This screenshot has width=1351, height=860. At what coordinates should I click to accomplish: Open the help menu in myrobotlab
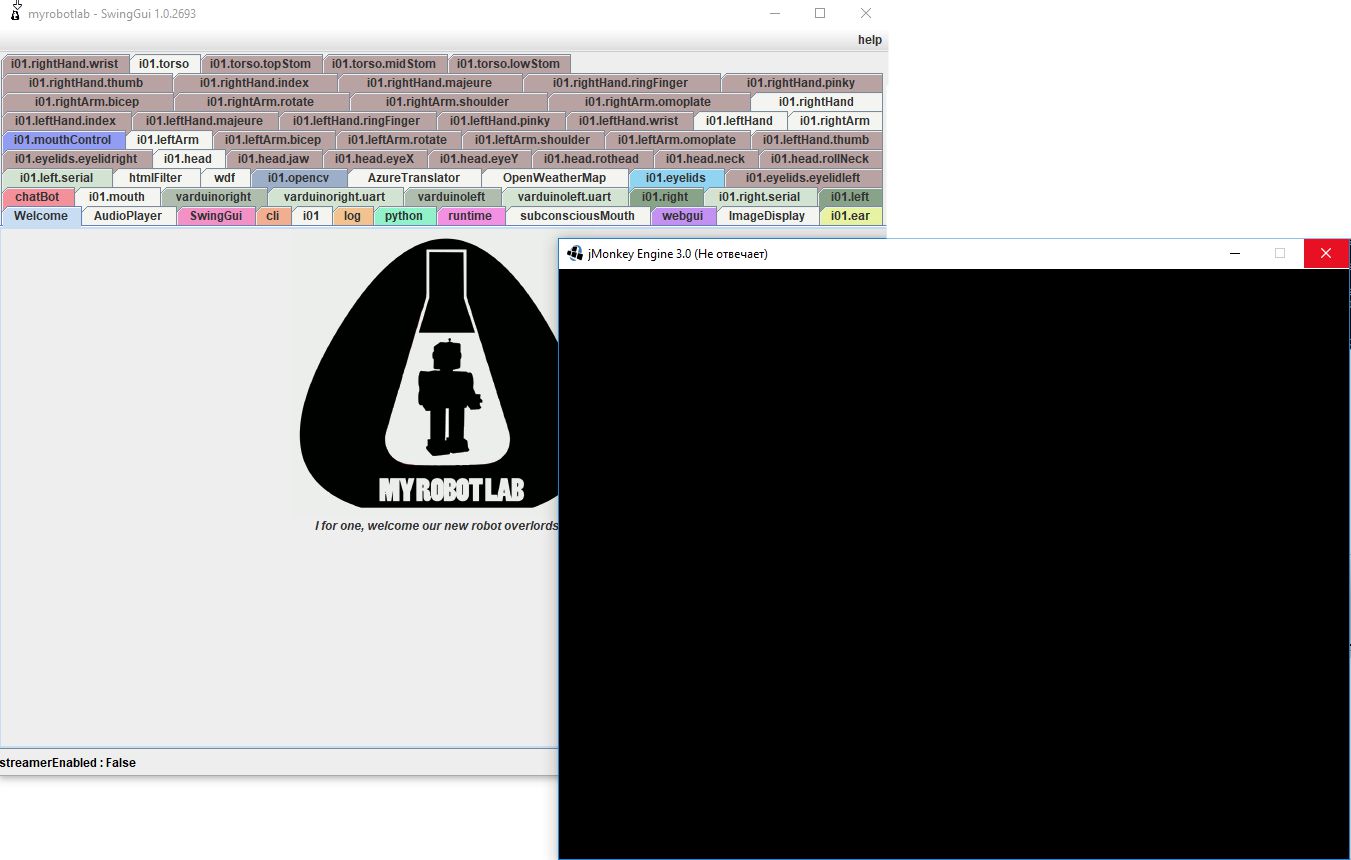click(x=869, y=40)
